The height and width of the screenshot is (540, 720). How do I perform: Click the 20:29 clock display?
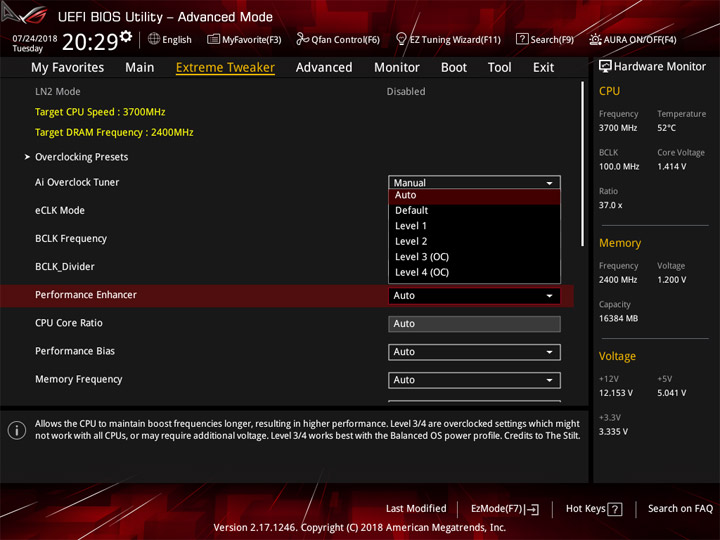(90, 42)
